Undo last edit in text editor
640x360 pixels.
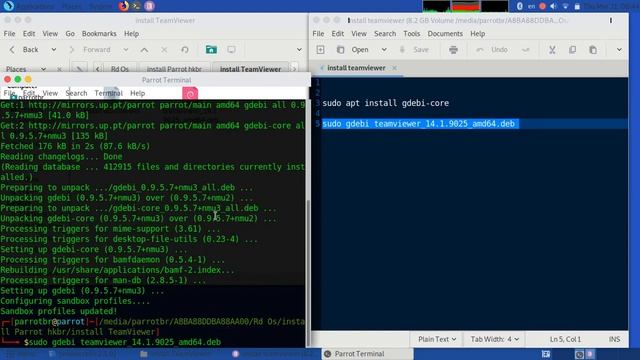coord(492,49)
